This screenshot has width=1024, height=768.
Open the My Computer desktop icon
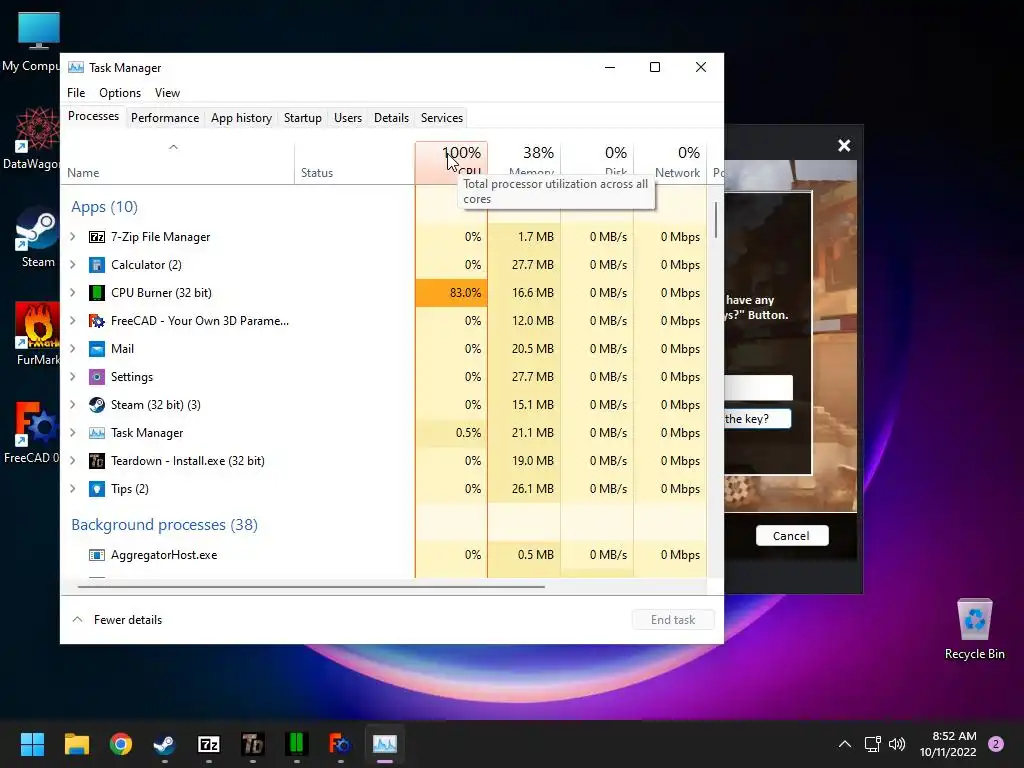(31, 42)
